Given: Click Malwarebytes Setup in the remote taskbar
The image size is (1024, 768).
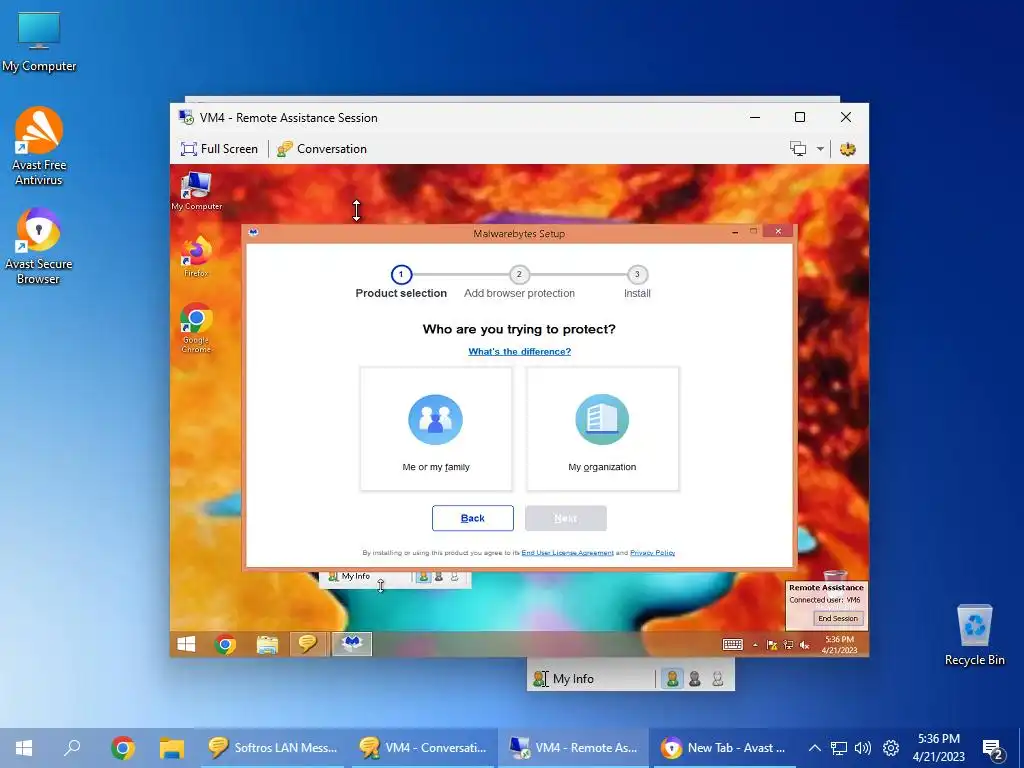Looking at the screenshot, I should pyautogui.click(x=352, y=645).
